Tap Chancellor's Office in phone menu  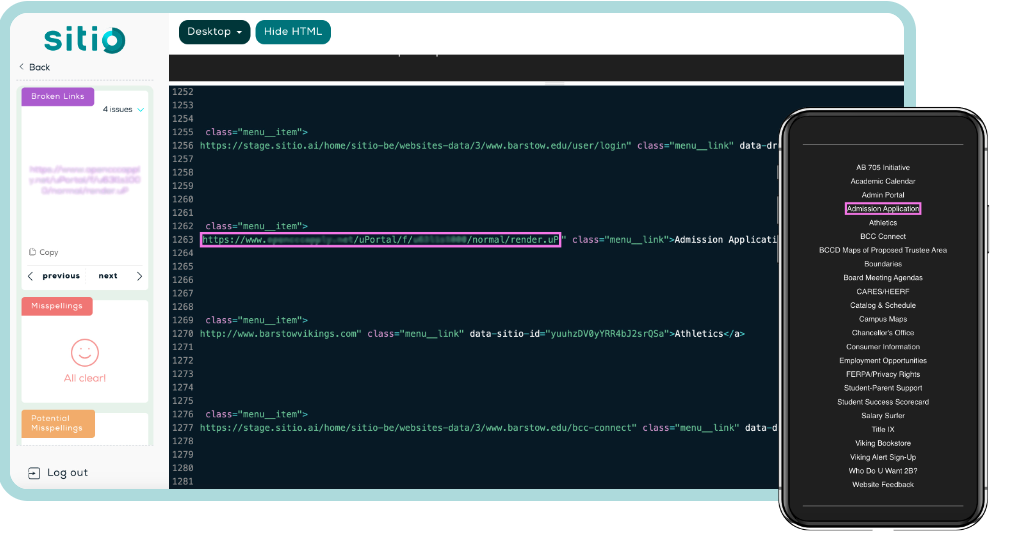[x=883, y=333]
